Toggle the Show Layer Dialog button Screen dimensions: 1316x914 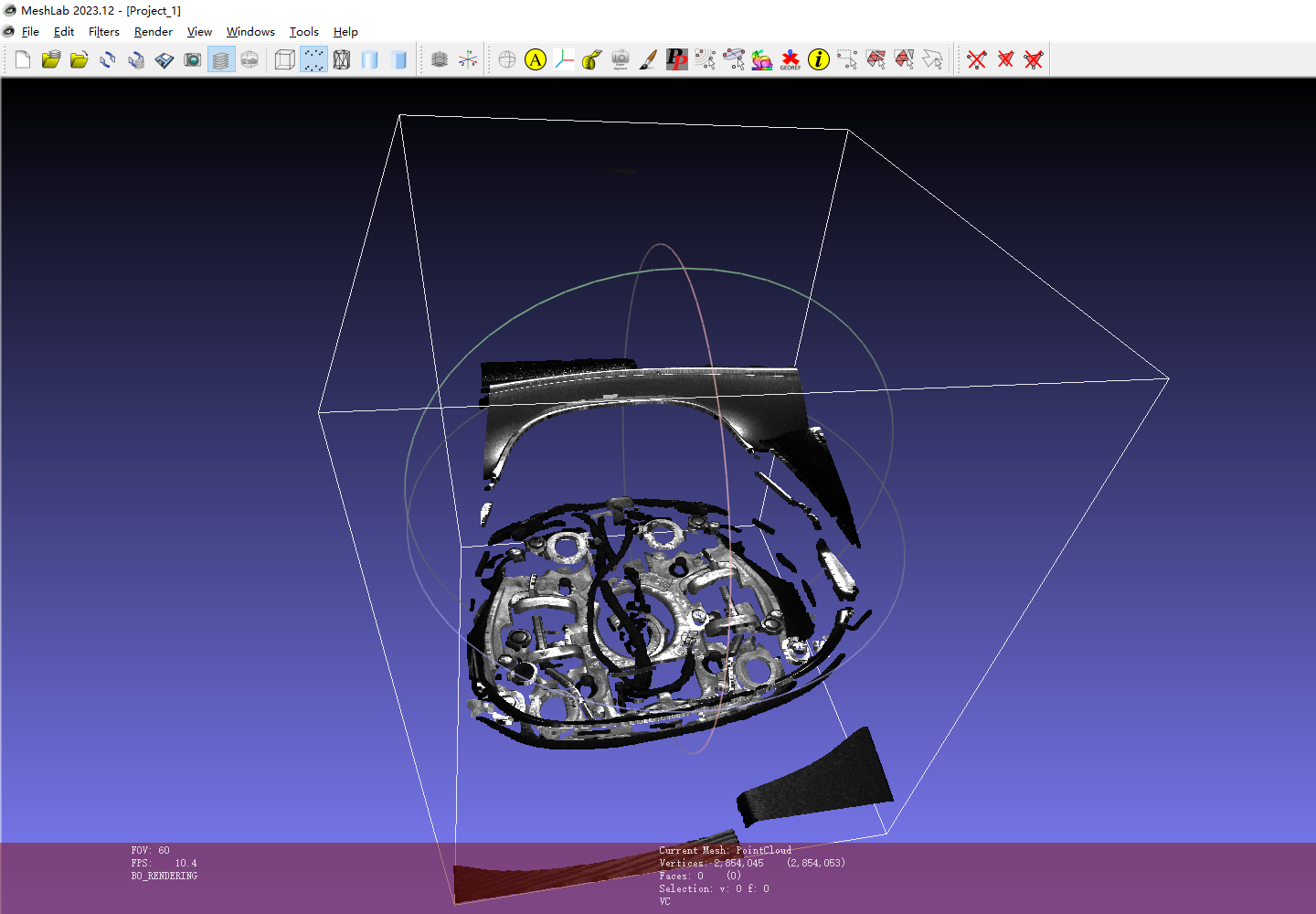tap(221, 59)
